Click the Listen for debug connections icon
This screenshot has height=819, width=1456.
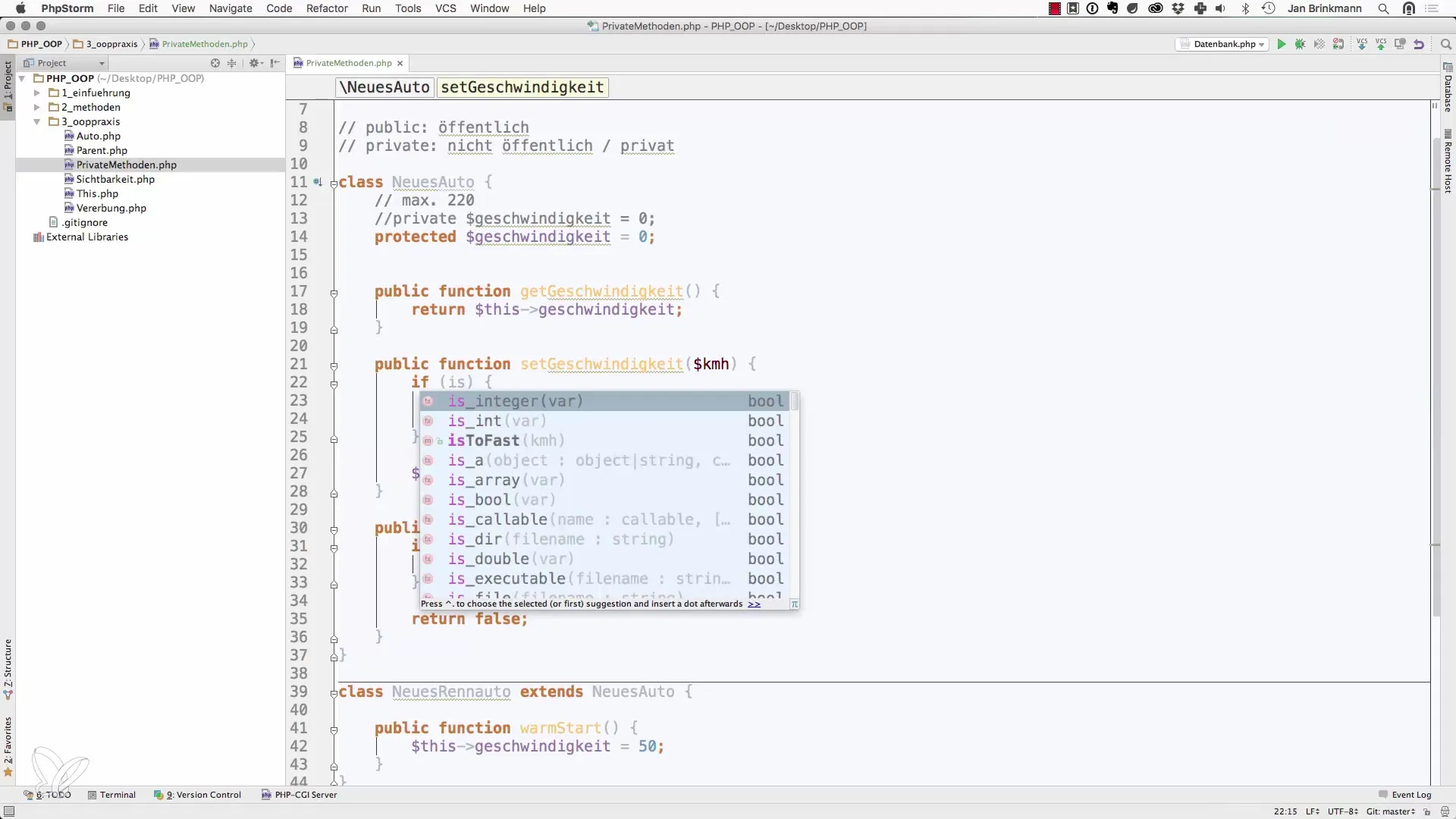(x=1338, y=44)
